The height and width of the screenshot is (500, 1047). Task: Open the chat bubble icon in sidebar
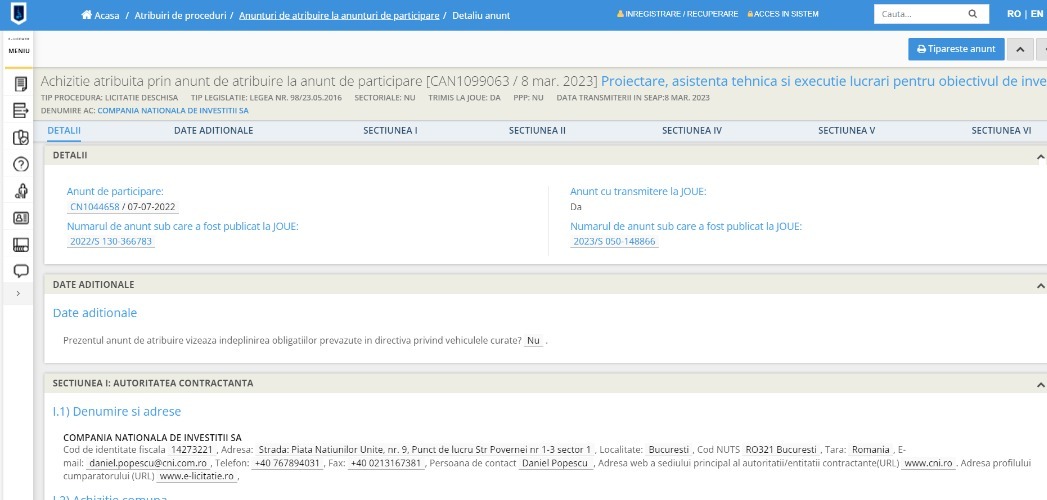21,271
